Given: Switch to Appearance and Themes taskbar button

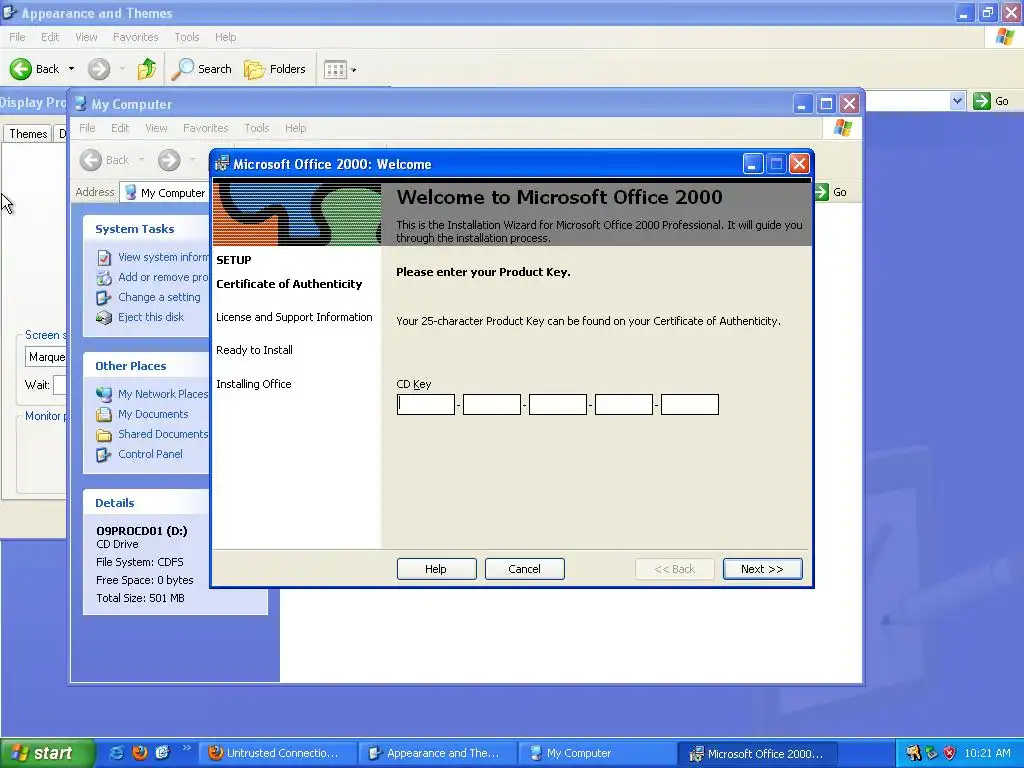Looking at the screenshot, I should point(439,753).
